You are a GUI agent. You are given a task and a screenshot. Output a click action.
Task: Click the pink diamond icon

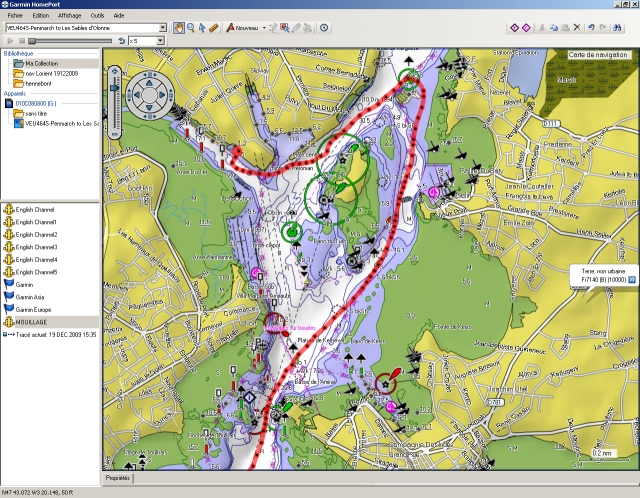tap(526, 28)
